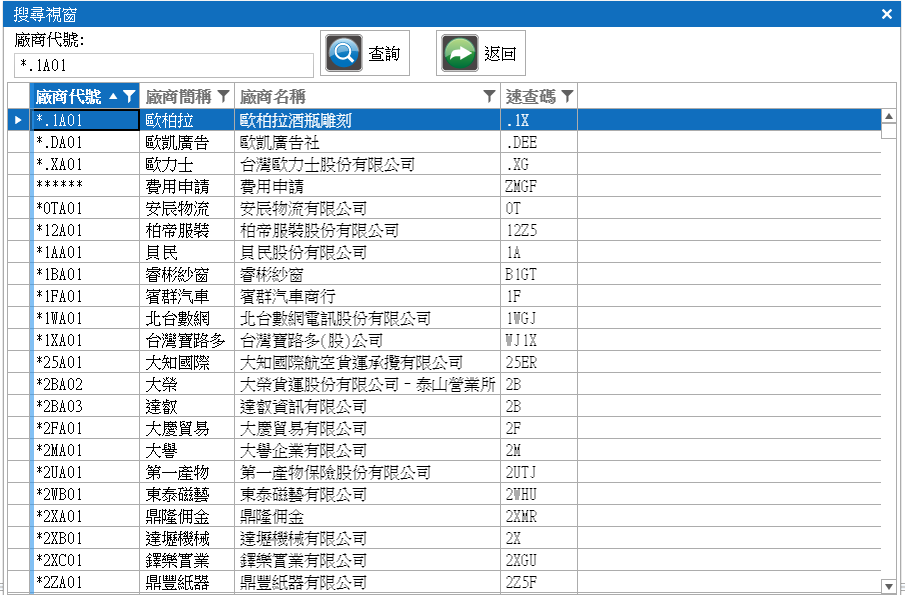The image size is (905, 595).
Task: Click 台灣歐力士股份有限公司 name cell
Action: (x=368, y=164)
